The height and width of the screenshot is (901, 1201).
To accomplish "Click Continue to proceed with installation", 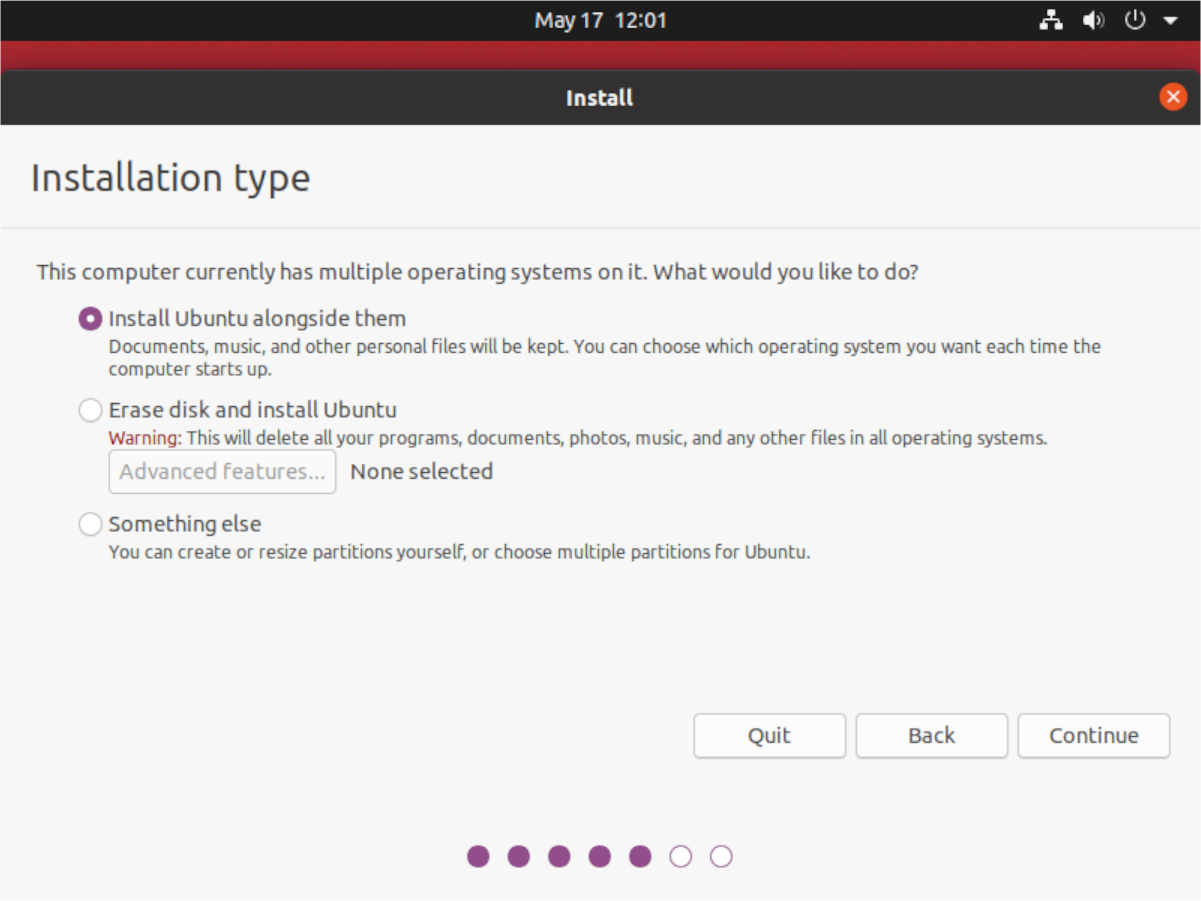I will pos(1093,736).
